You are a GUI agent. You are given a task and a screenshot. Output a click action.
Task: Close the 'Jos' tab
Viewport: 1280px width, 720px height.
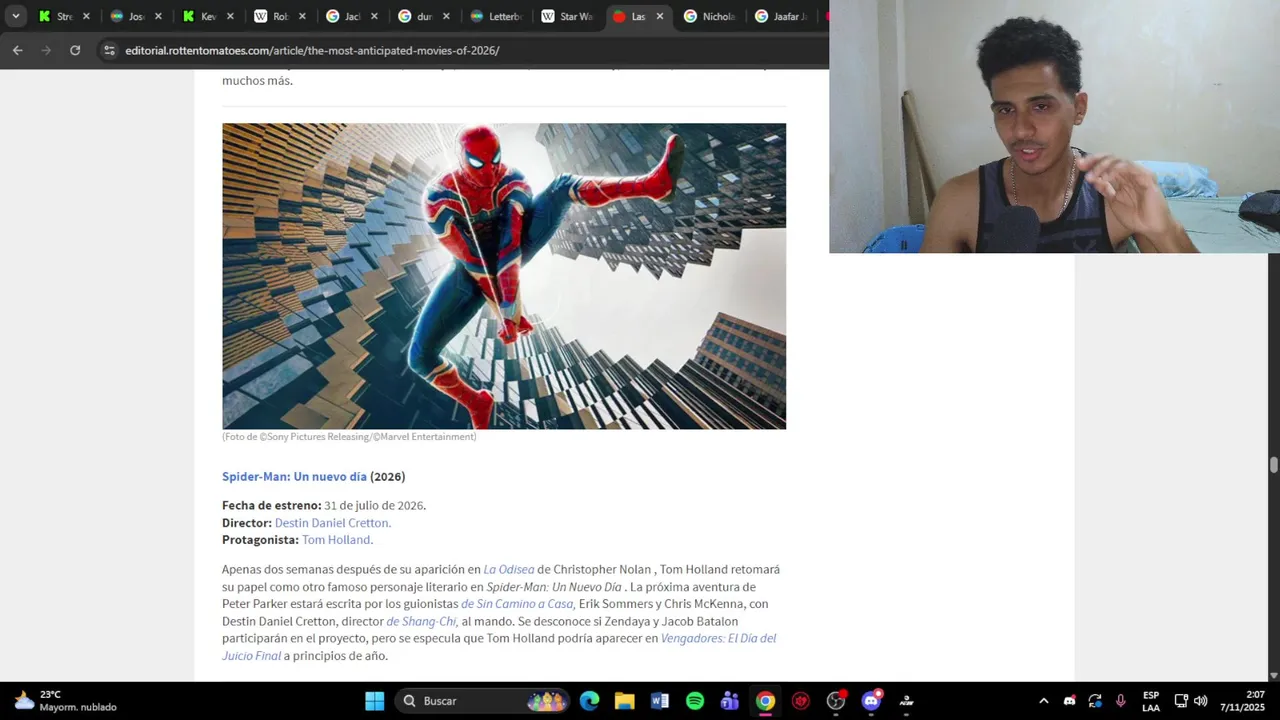click(158, 16)
